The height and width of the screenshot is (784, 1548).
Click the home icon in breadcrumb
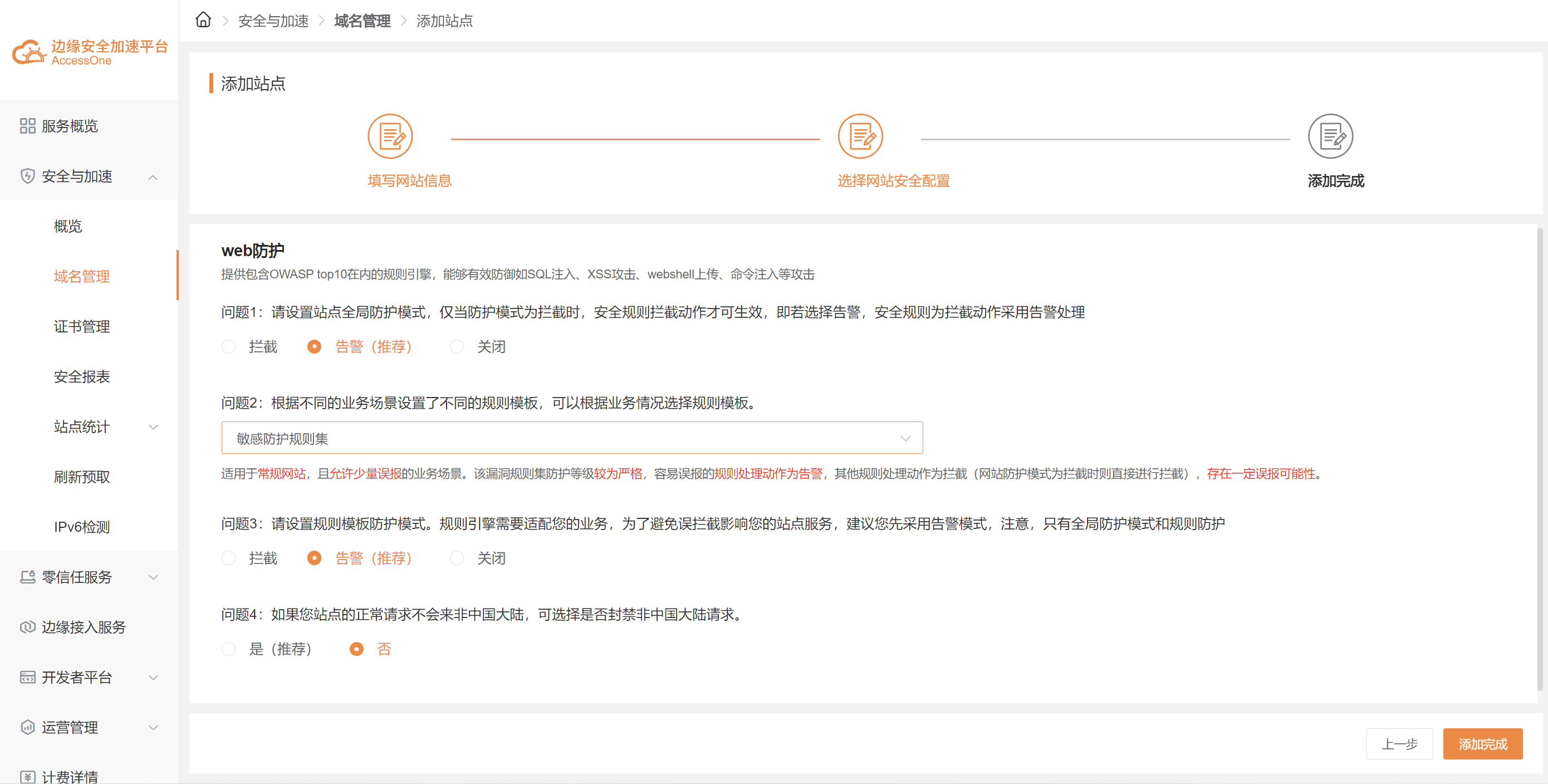(203, 20)
